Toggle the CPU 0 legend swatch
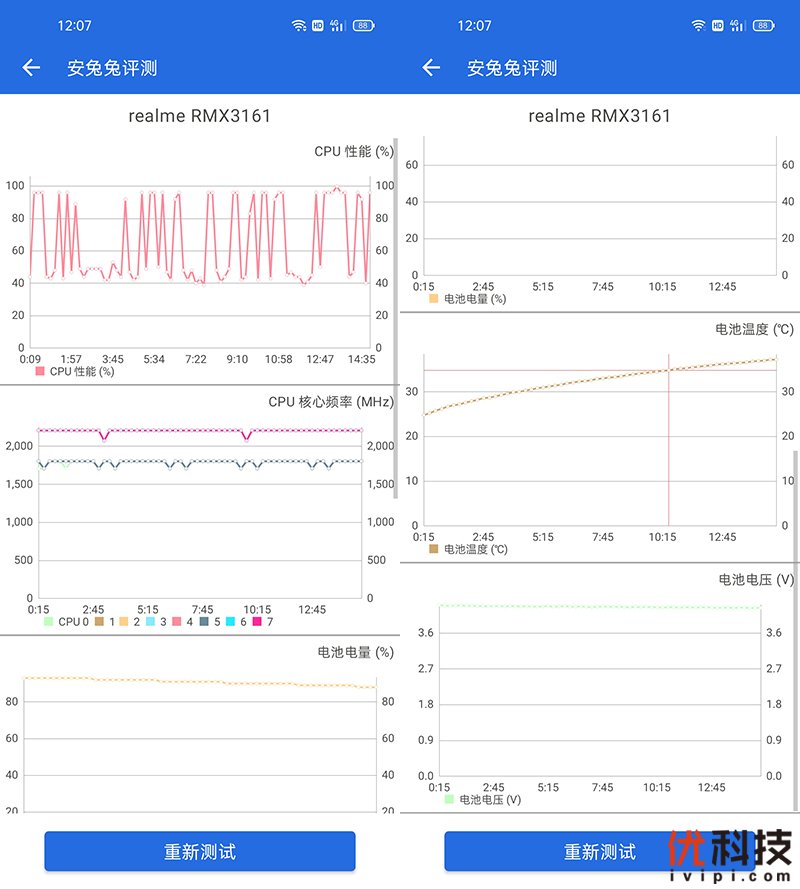Screen dimensions: 800x889 click(x=48, y=622)
